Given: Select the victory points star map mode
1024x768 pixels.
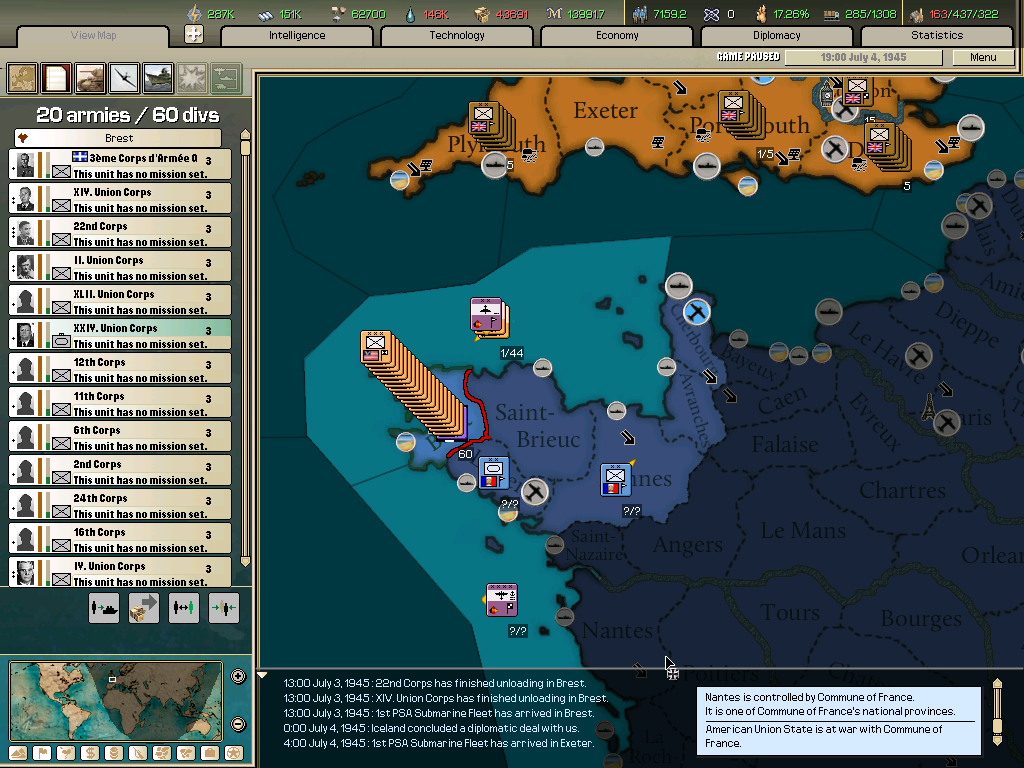Looking at the screenshot, I should (232, 752).
